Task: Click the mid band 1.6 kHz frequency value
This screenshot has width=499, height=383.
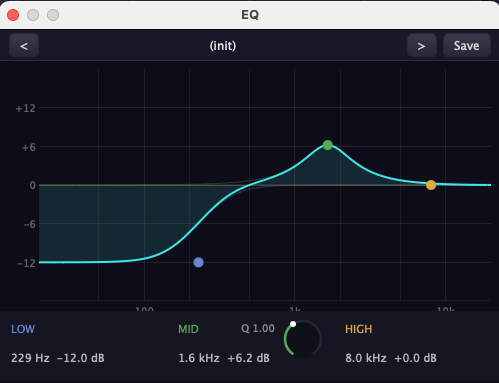Action: point(199,358)
